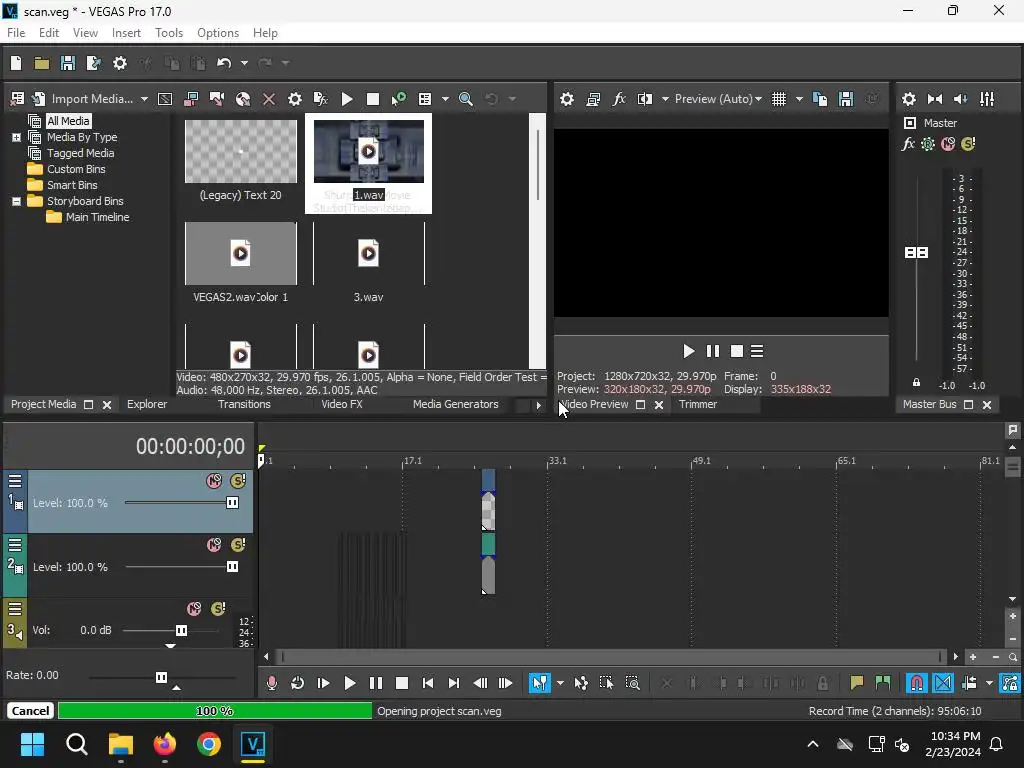Go to start of the project
This screenshot has width=1024, height=768.
pyautogui.click(x=428, y=683)
